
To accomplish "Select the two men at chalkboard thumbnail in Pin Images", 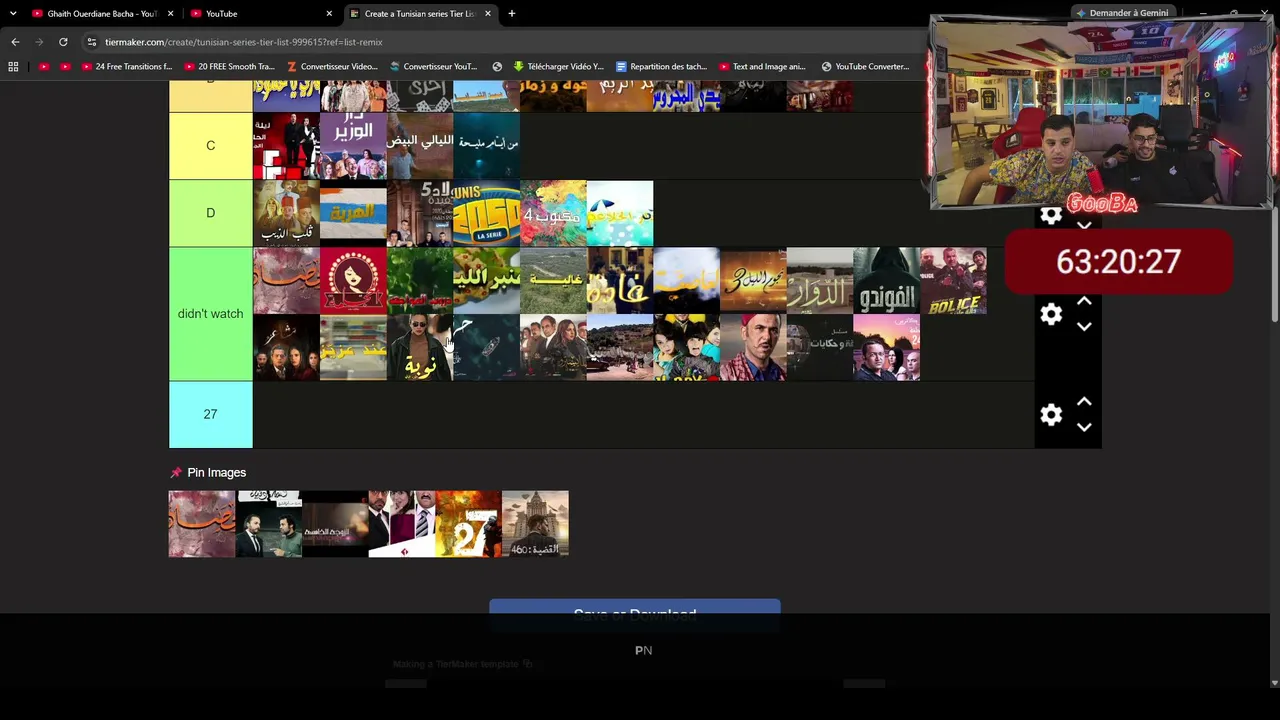I will coord(269,523).
